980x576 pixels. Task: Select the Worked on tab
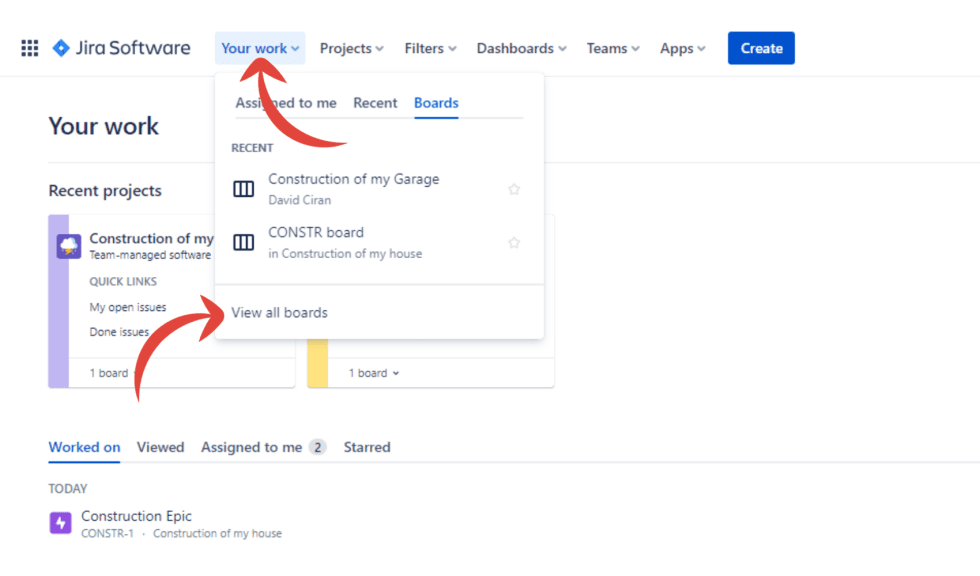pos(84,447)
